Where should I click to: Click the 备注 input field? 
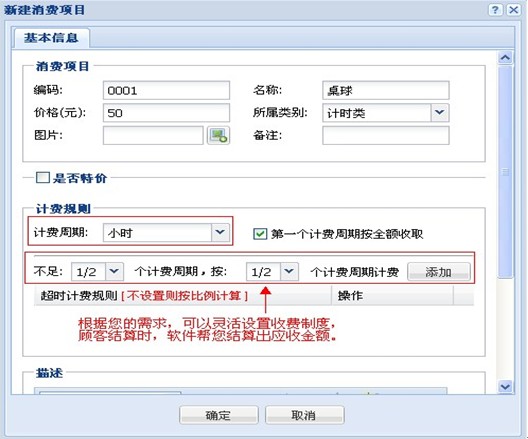click(386, 135)
